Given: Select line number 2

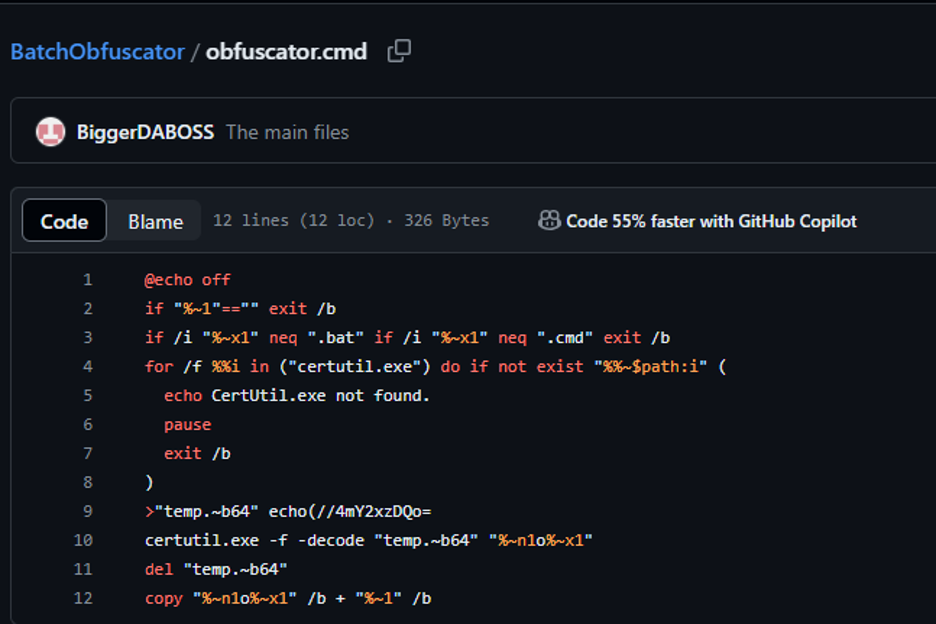Looking at the screenshot, I should tap(88, 309).
